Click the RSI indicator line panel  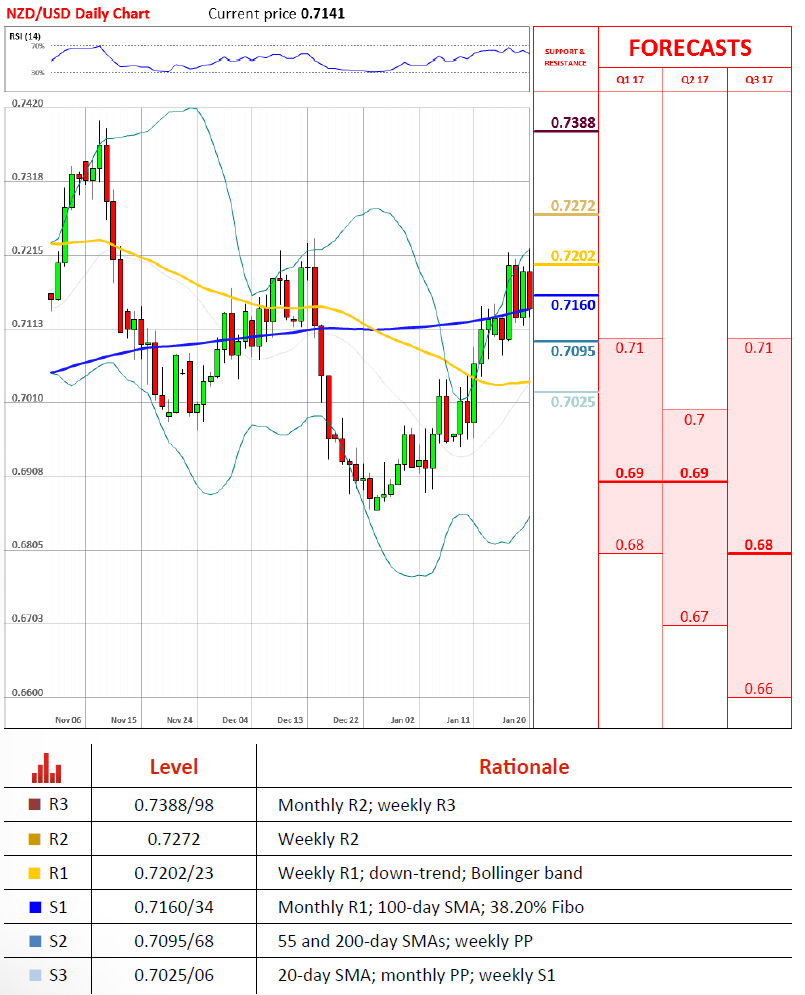click(267, 59)
